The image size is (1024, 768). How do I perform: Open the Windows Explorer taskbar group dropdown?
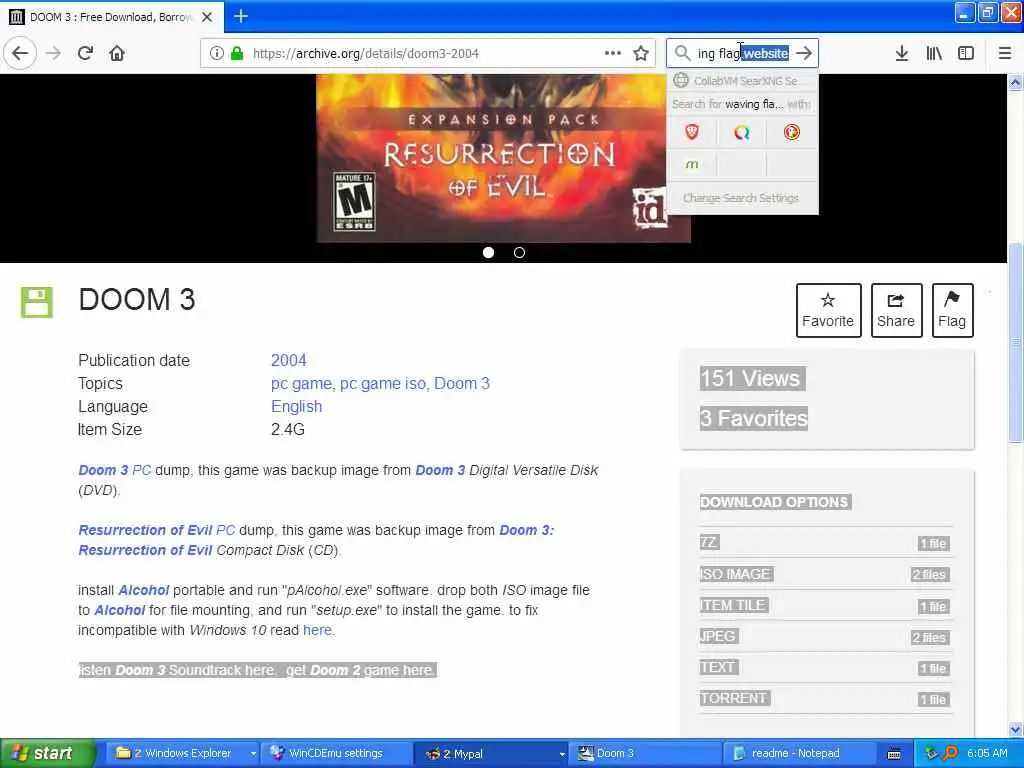[x=253, y=754]
